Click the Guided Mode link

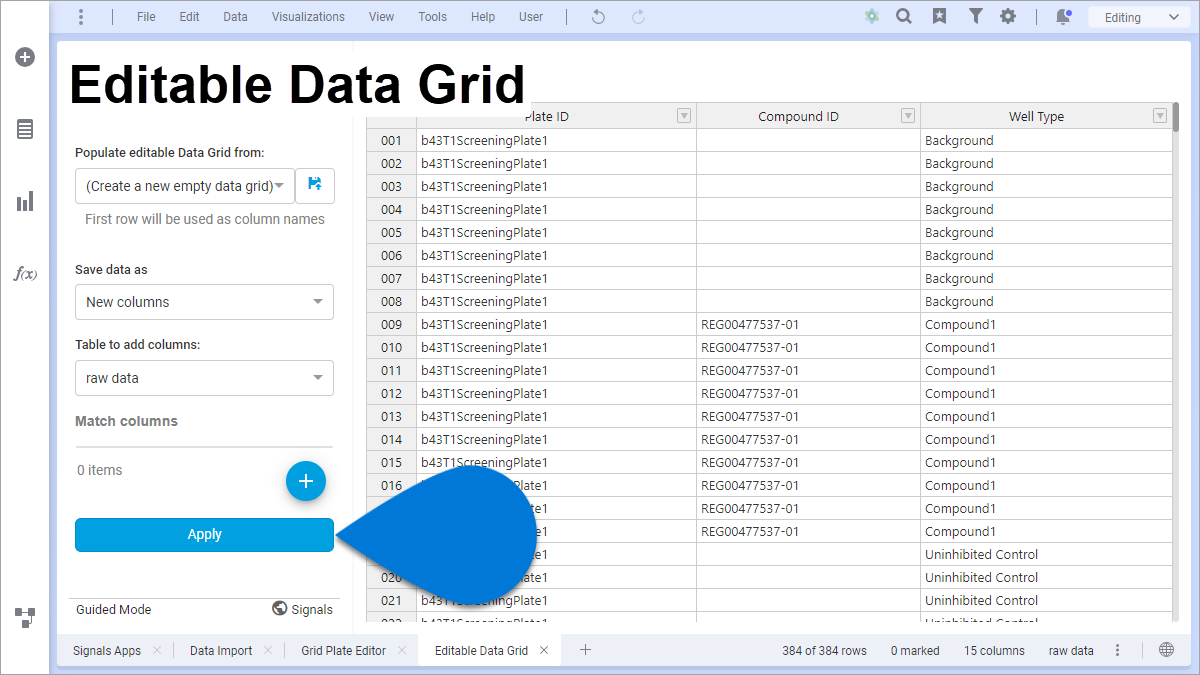tap(114, 609)
